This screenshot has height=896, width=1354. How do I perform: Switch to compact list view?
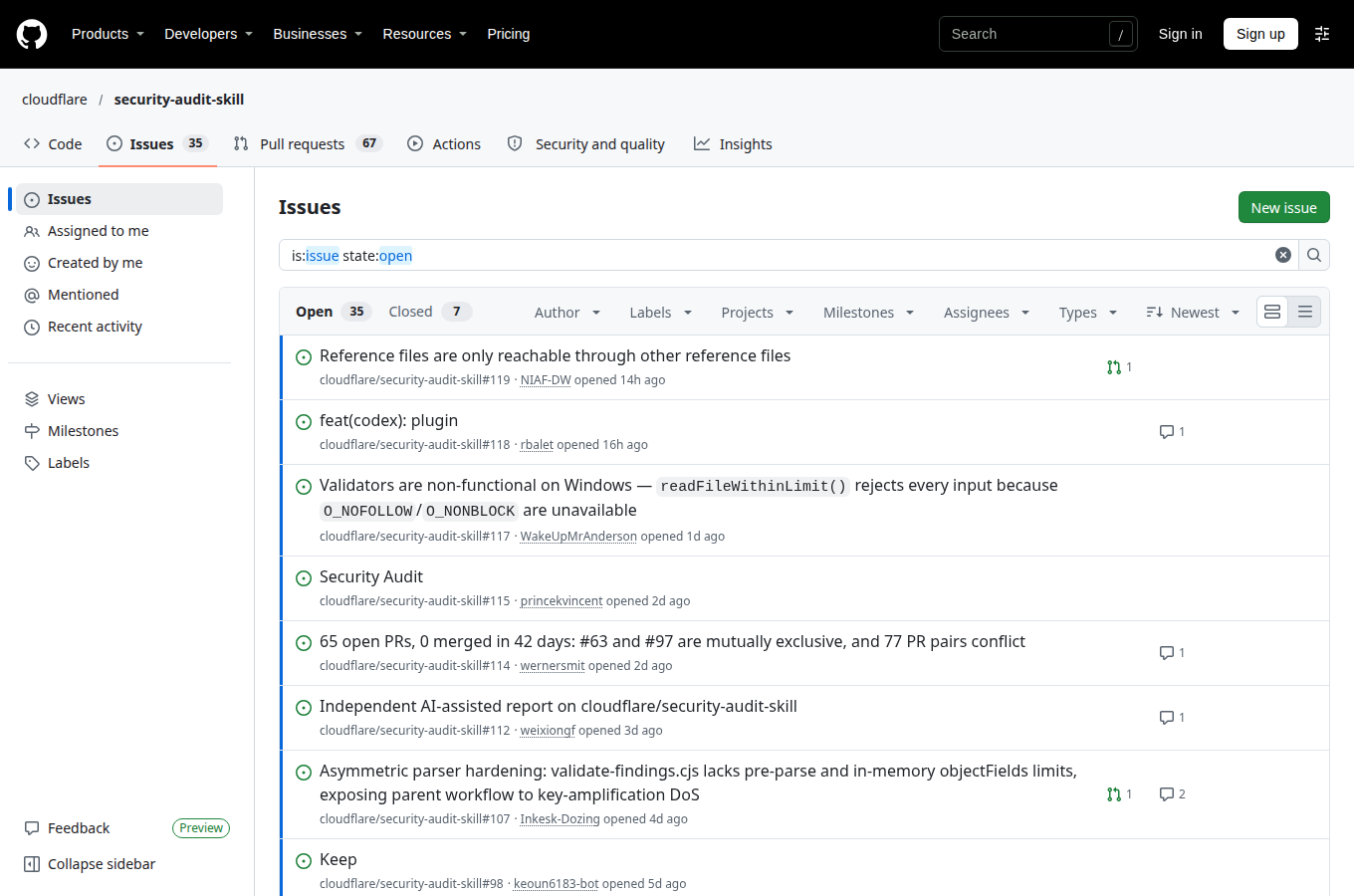(1305, 312)
